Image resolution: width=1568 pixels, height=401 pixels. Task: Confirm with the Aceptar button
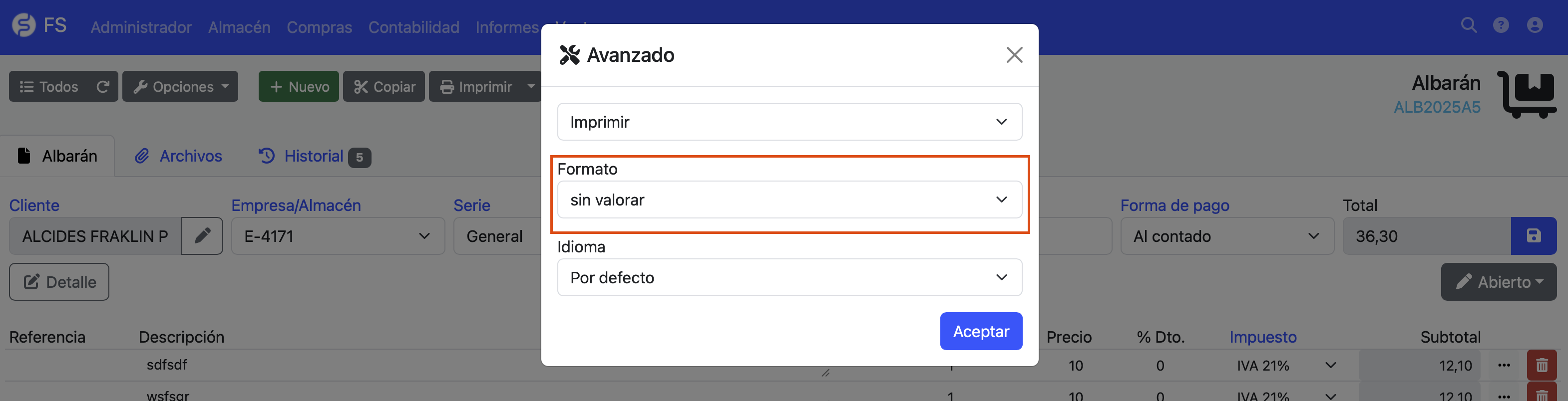[981, 331]
